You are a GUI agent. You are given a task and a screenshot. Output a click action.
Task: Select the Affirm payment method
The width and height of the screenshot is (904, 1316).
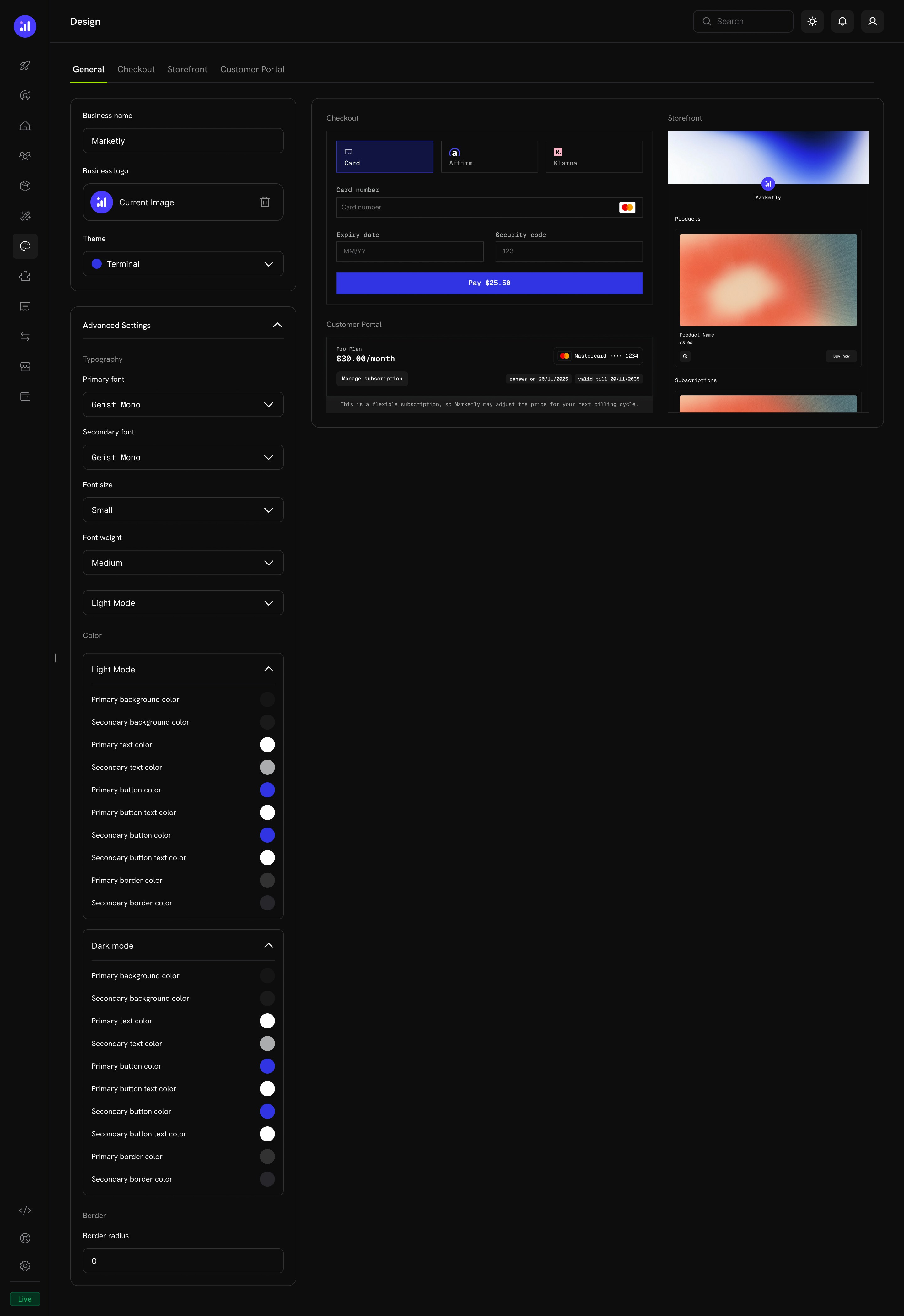point(489,156)
